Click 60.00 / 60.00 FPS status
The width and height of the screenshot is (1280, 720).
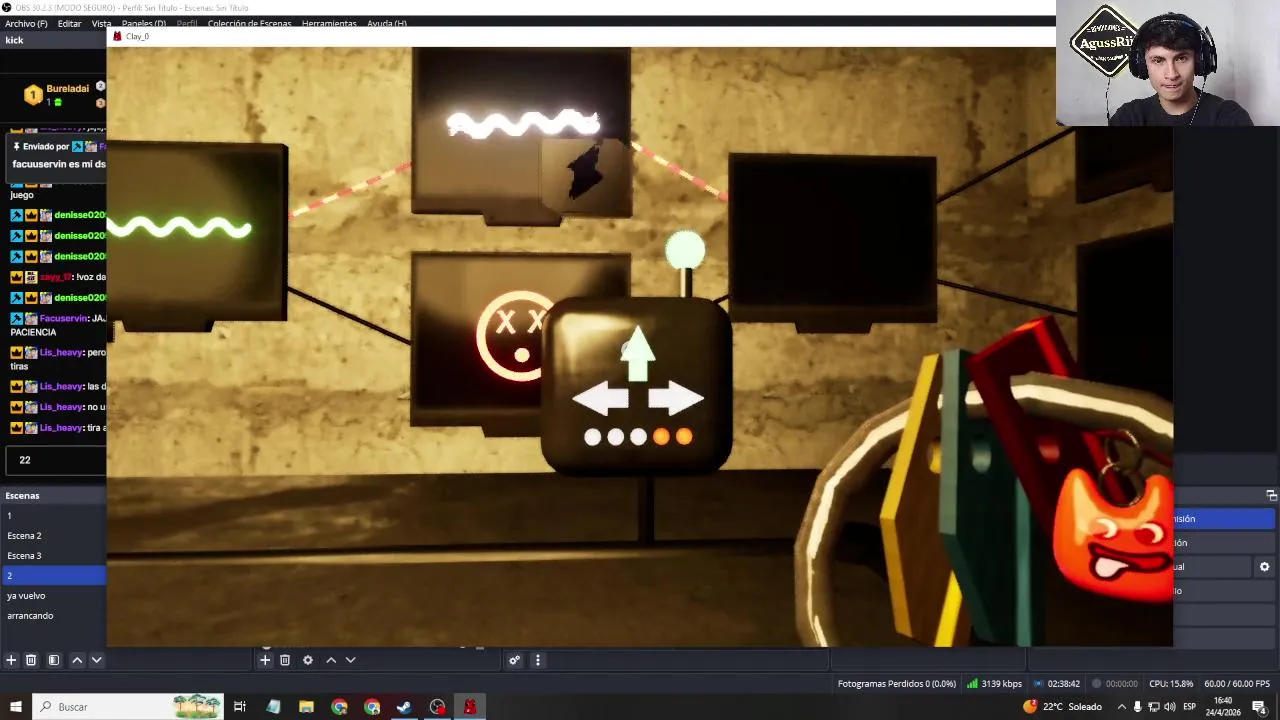[1237, 684]
